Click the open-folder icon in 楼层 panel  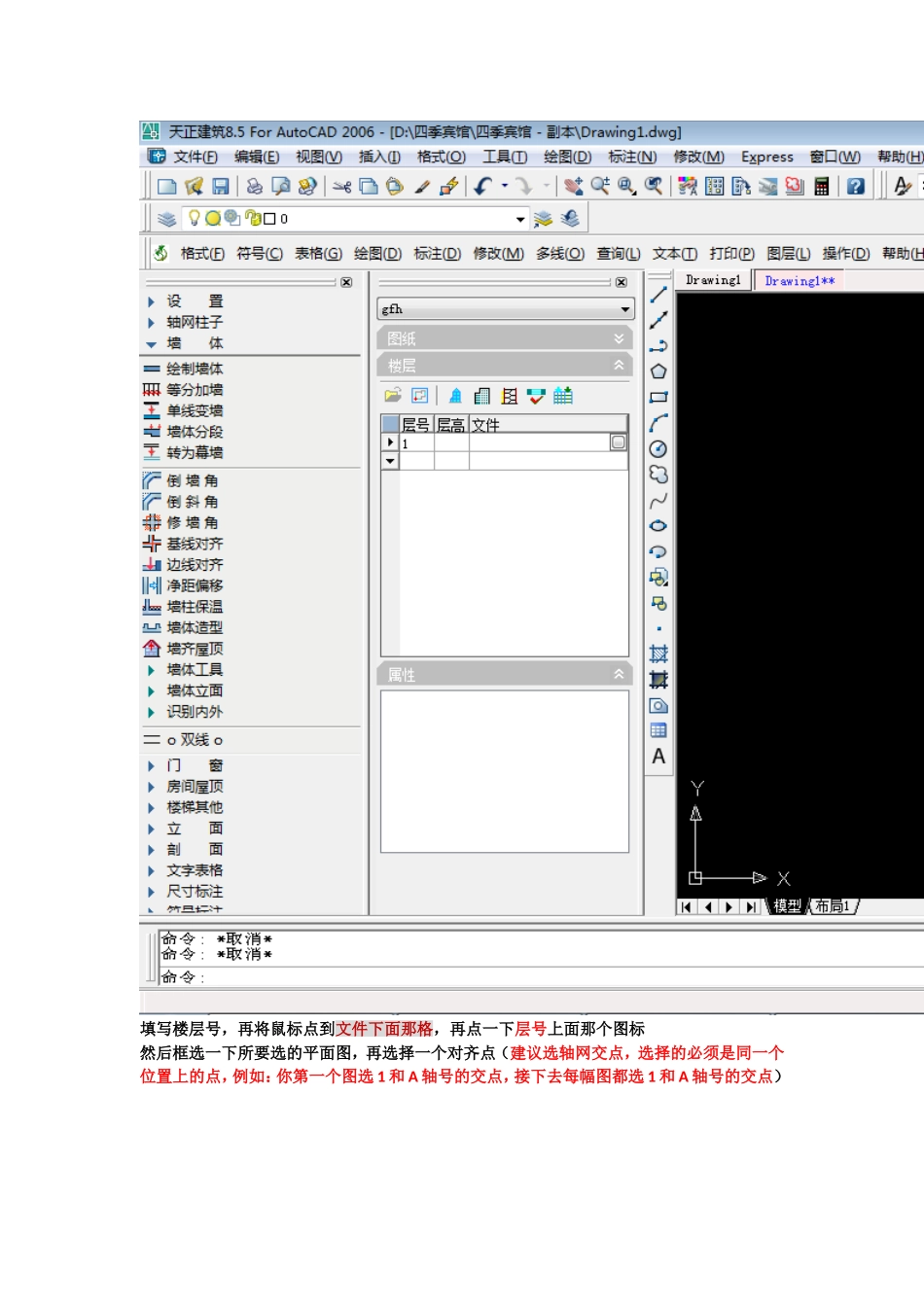[393, 396]
